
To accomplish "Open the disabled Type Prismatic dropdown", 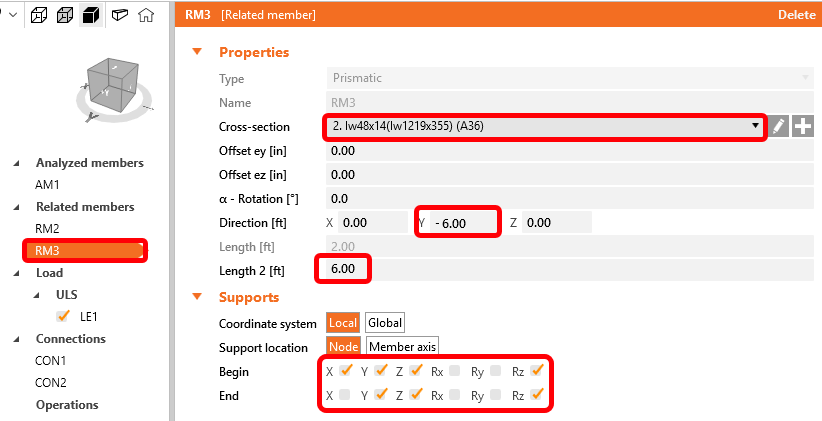I will coord(570,78).
